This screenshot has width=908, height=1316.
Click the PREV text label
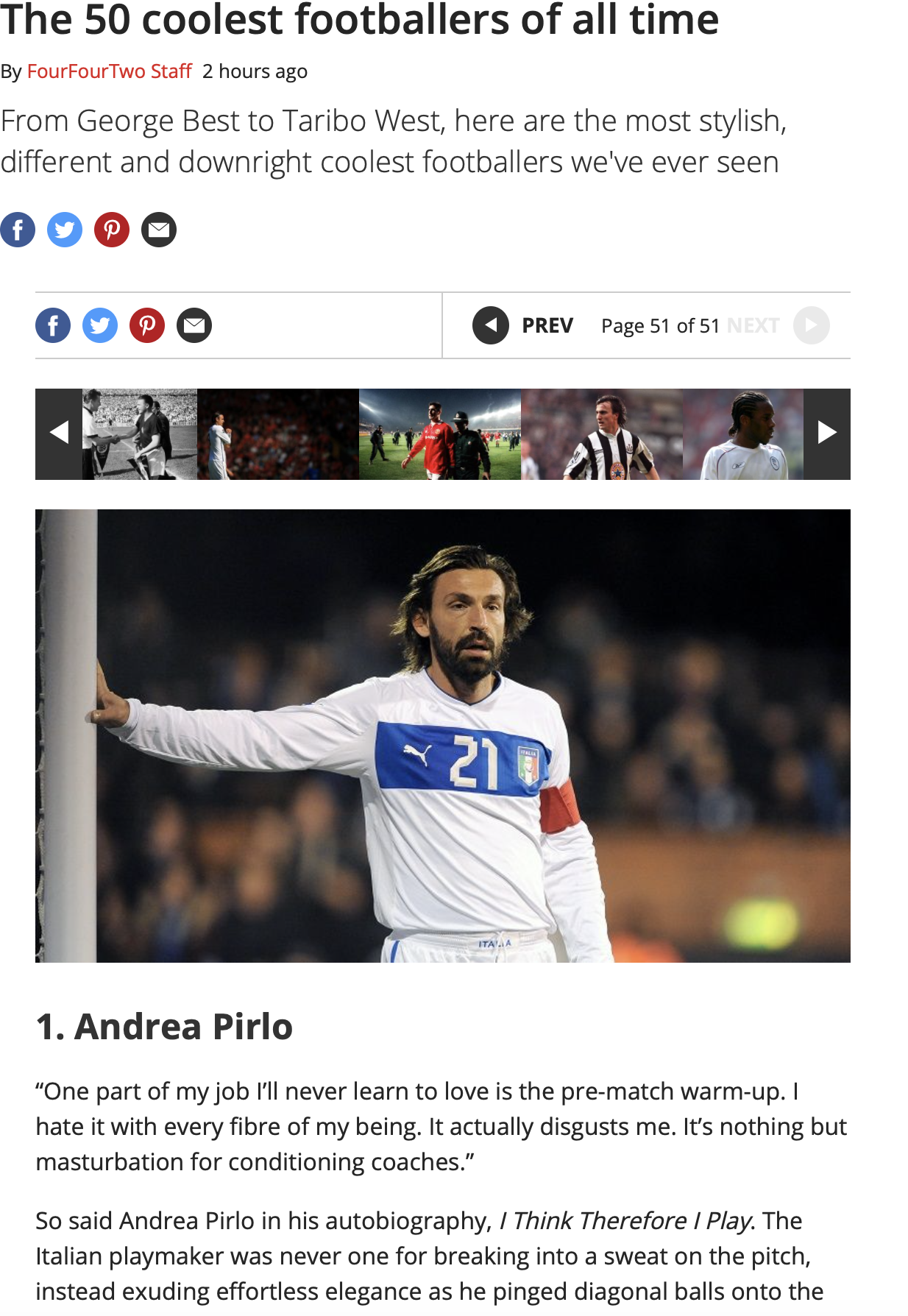tap(547, 325)
